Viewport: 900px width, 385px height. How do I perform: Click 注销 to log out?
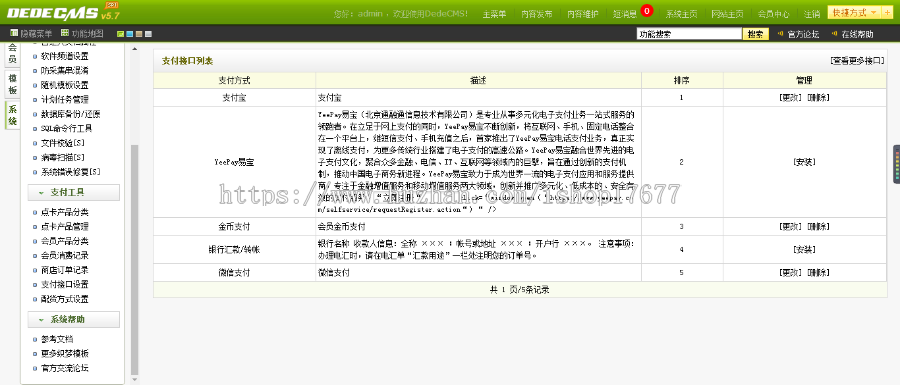pyautogui.click(x=812, y=14)
